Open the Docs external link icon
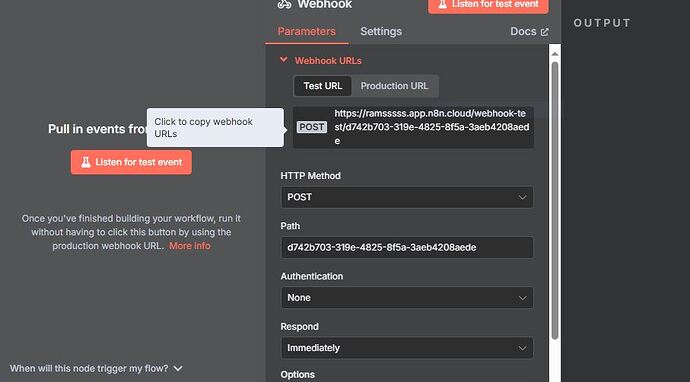The height and width of the screenshot is (382, 690). pos(544,32)
